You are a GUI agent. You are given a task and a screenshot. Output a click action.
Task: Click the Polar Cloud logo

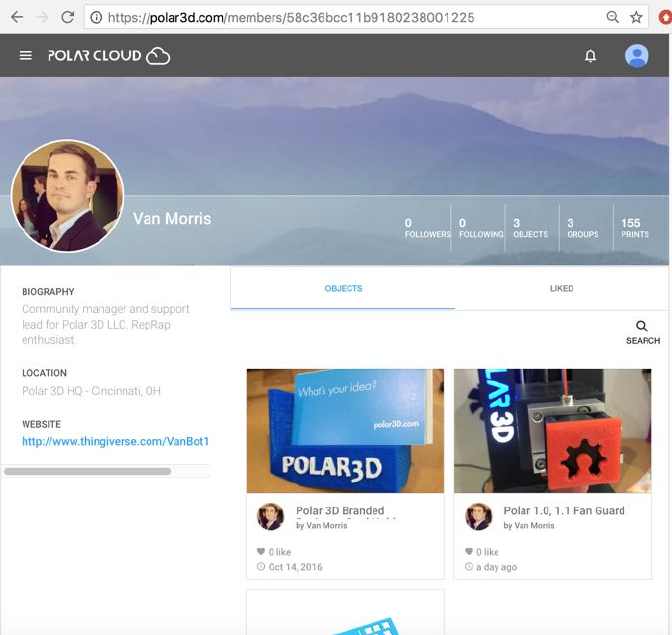[x=109, y=56]
